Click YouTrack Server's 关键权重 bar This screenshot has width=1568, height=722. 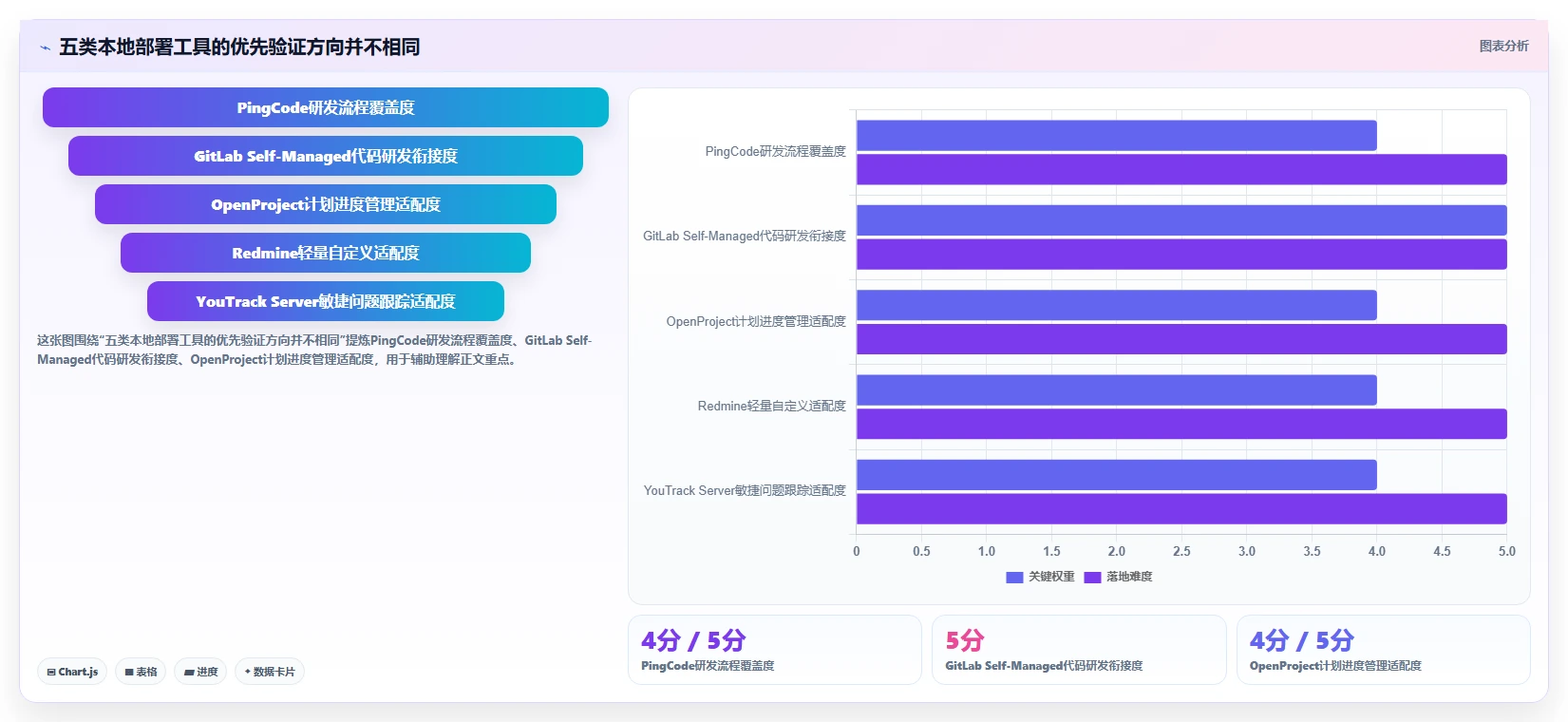[x=1117, y=475]
